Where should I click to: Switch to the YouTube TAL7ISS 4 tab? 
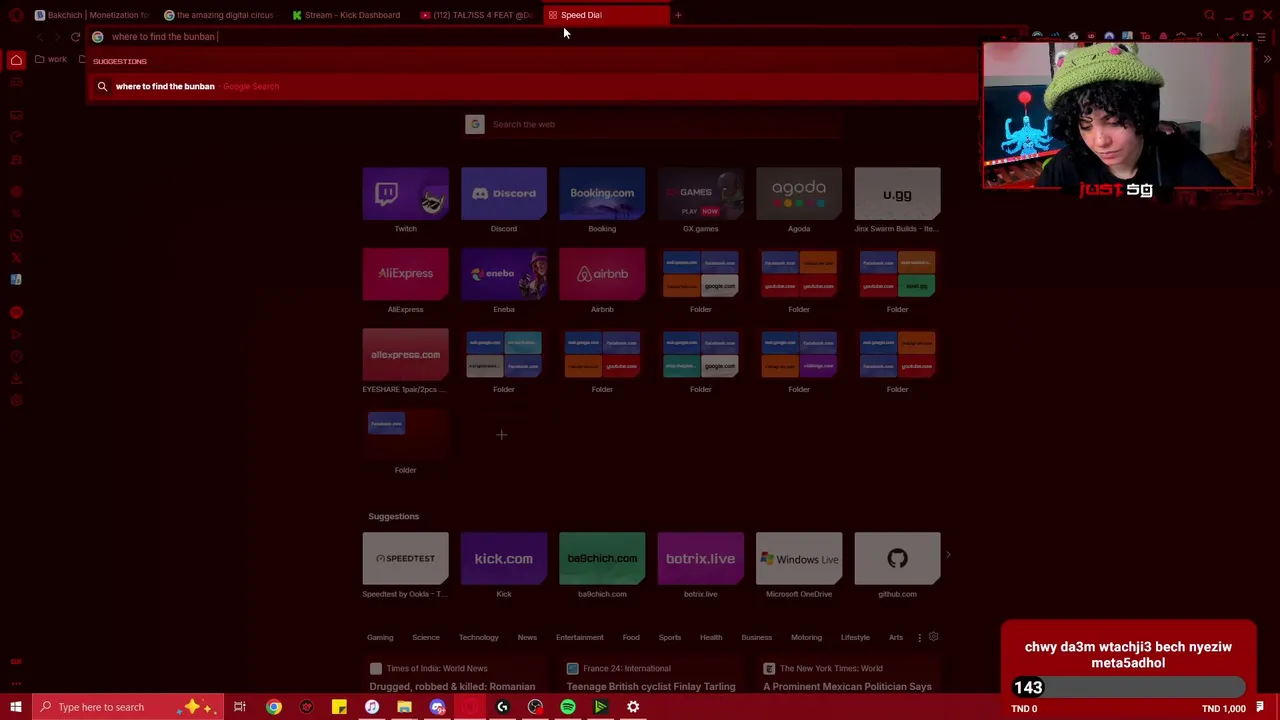pos(476,15)
